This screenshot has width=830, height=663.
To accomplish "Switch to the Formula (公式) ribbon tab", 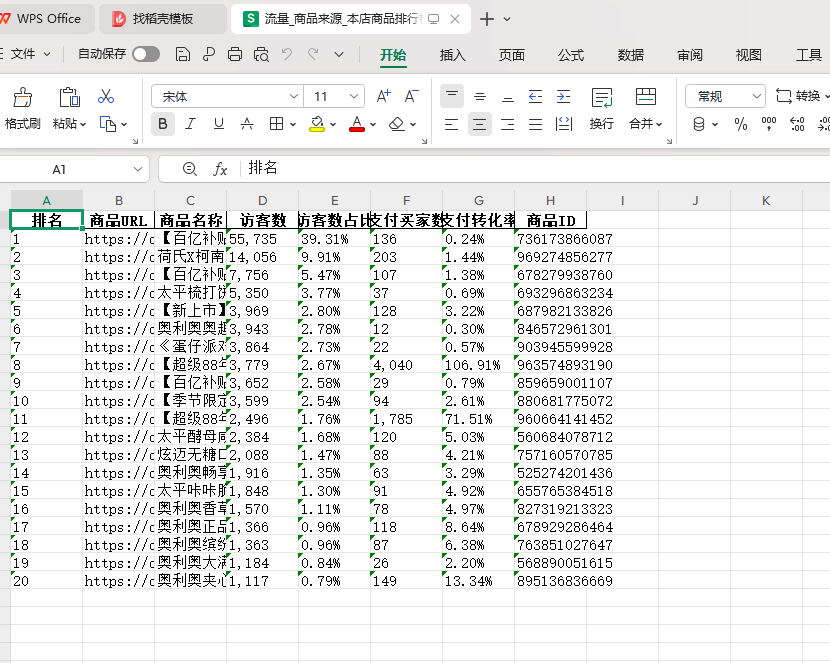I will (571, 55).
